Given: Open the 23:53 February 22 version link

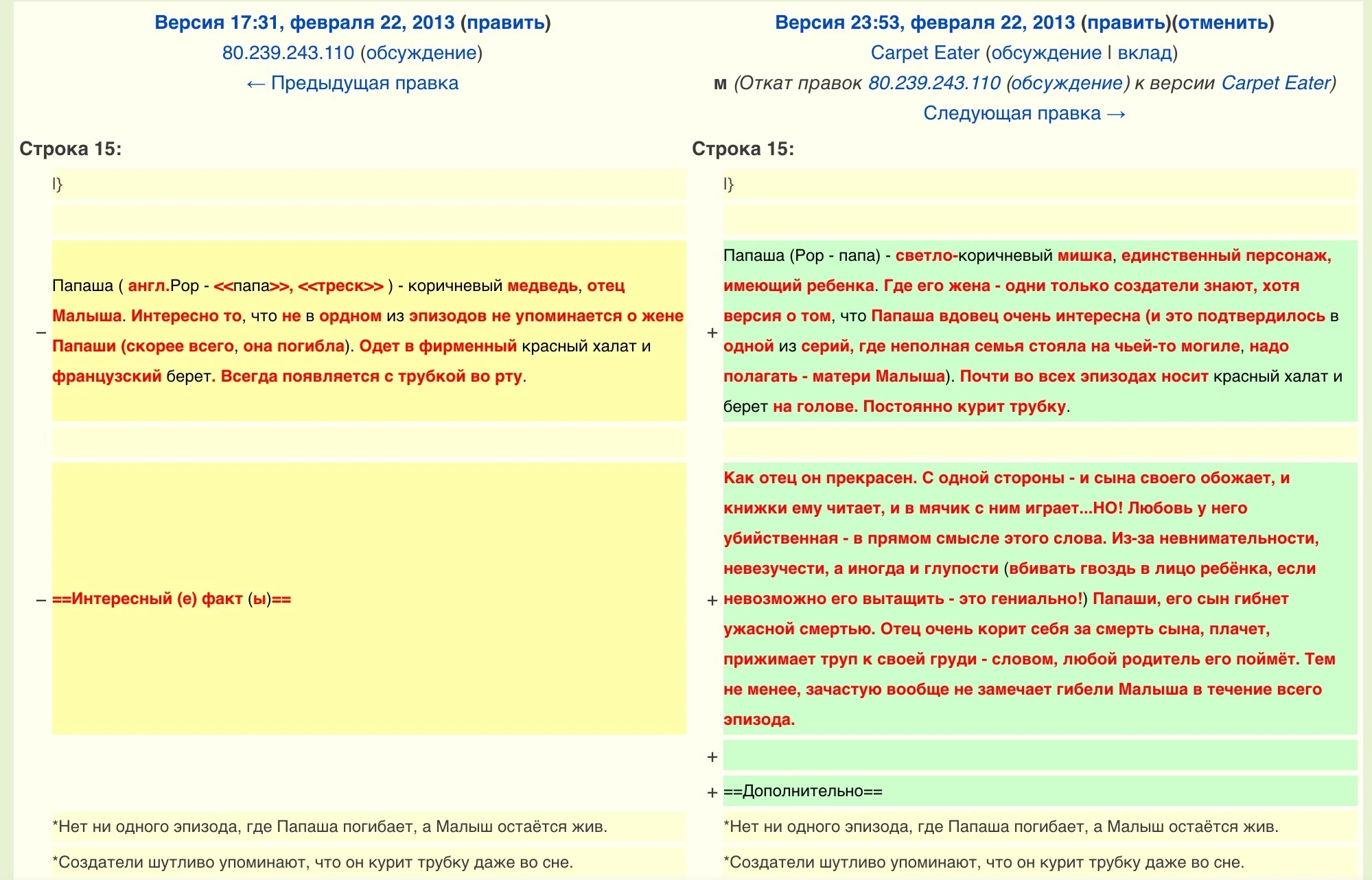Looking at the screenshot, I should coord(925,23).
